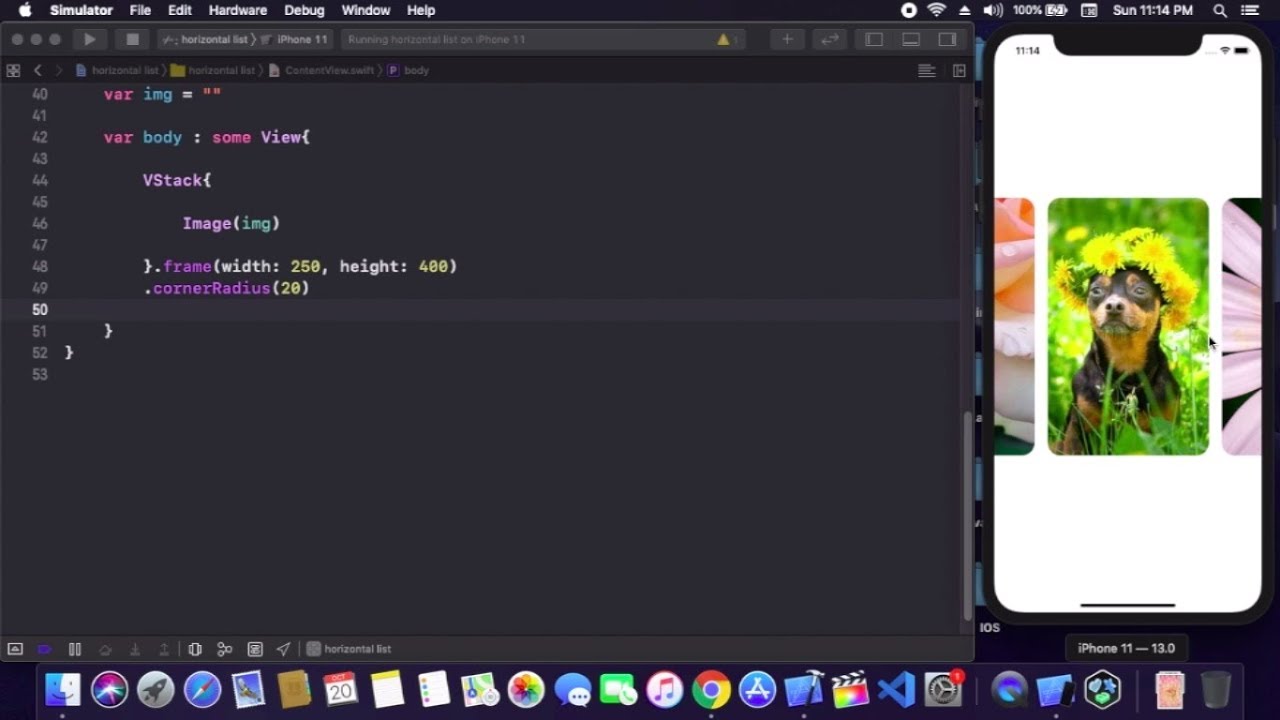Open the Window menu
Viewport: 1280px width, 720px height.
tap(366, 10)
